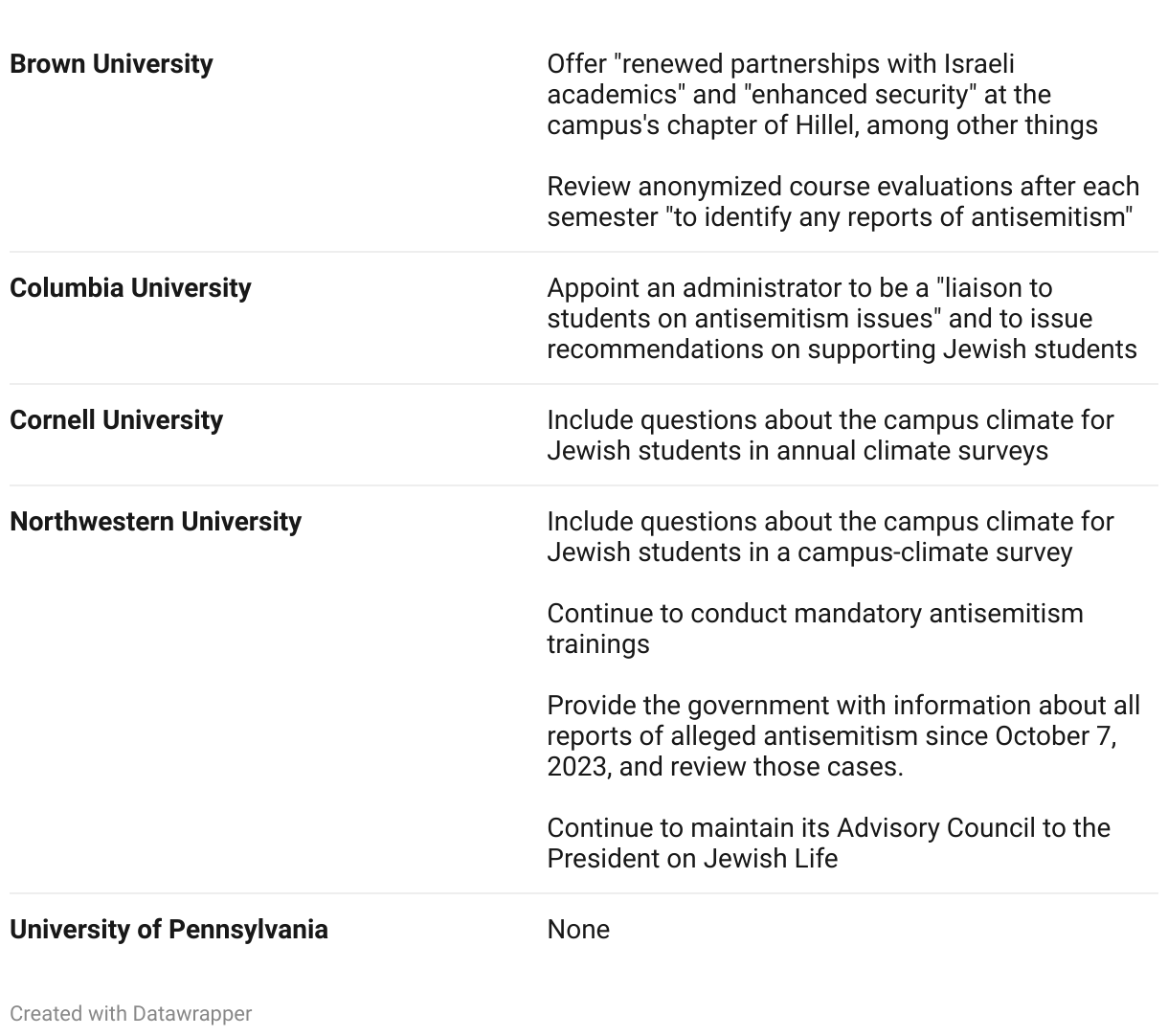Select the University of Pennsylvania label

[168, 930]
